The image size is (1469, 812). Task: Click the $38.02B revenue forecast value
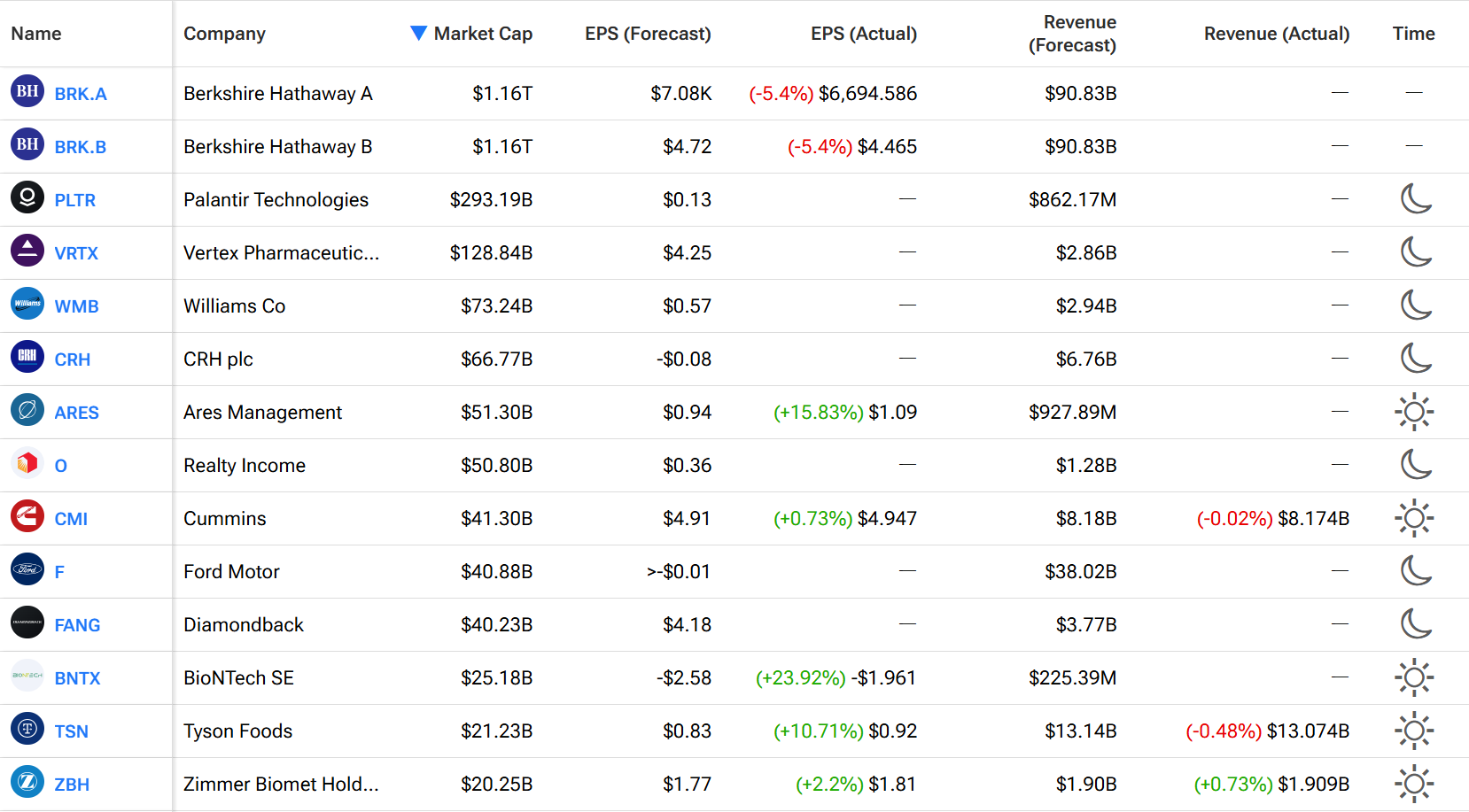point(1080,572)
